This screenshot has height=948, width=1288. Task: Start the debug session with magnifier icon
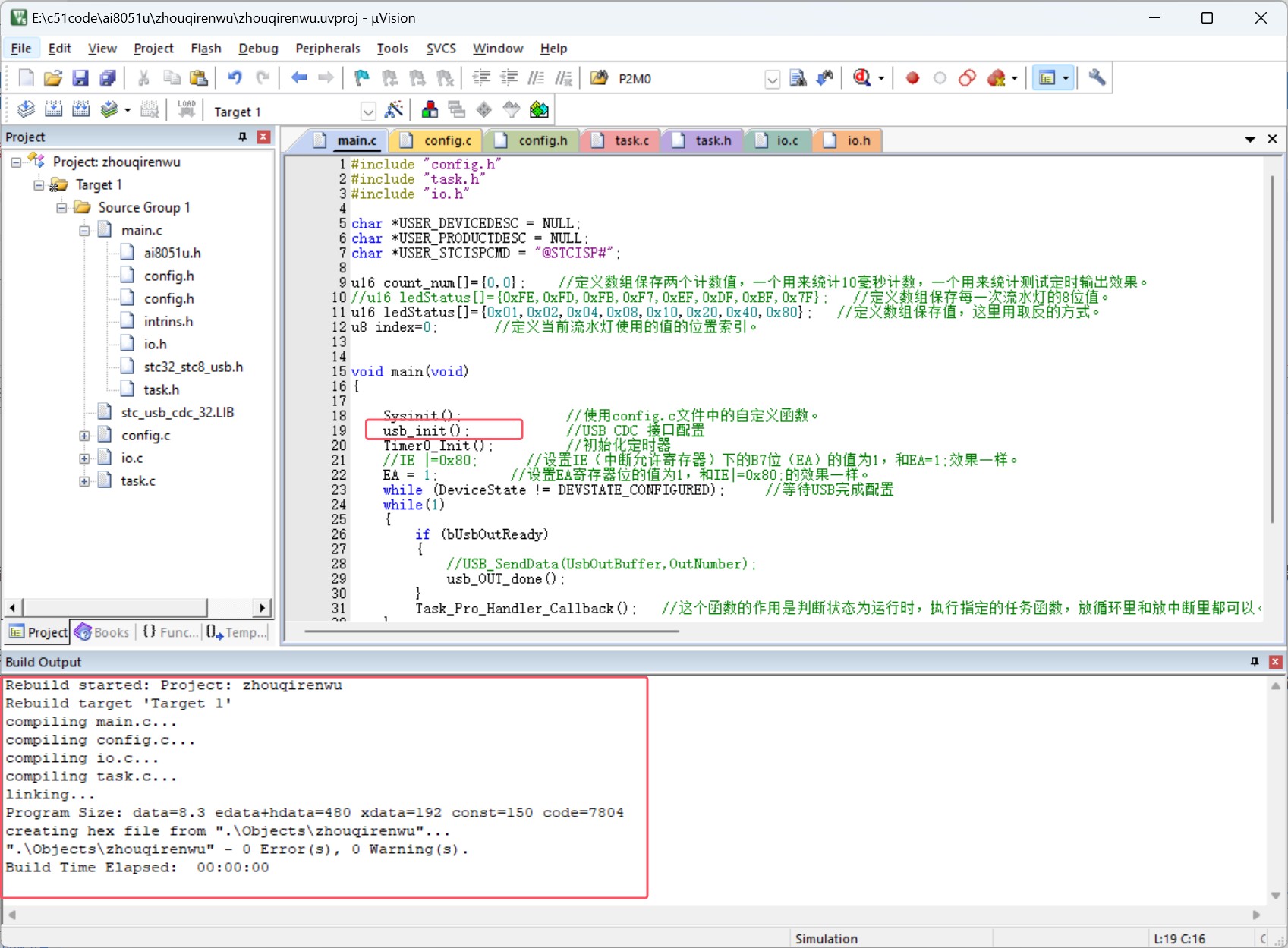click(862, 78)
